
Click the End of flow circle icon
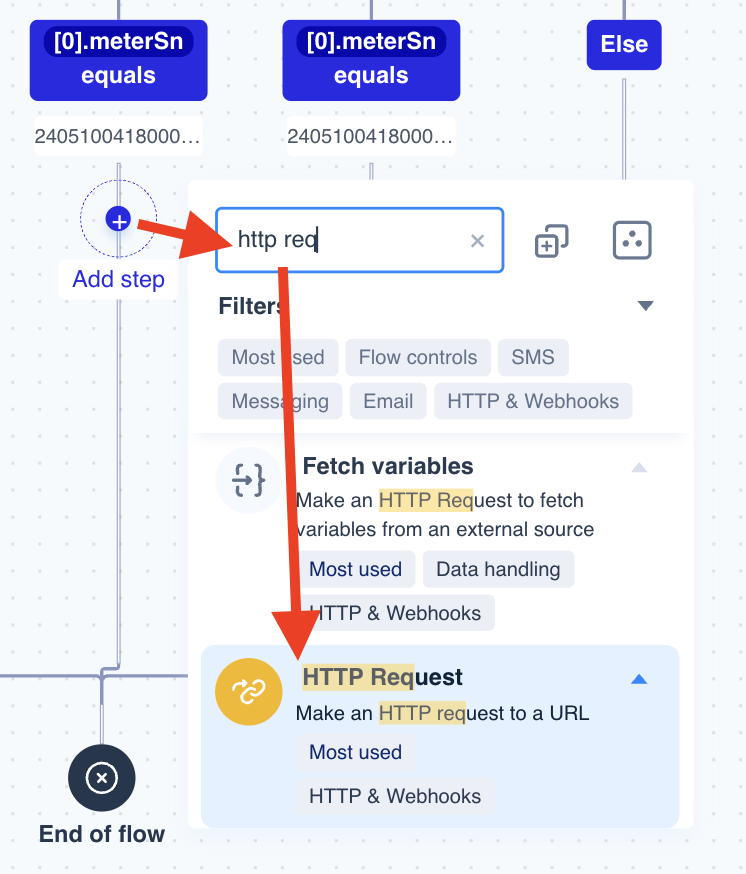point(101,778)
